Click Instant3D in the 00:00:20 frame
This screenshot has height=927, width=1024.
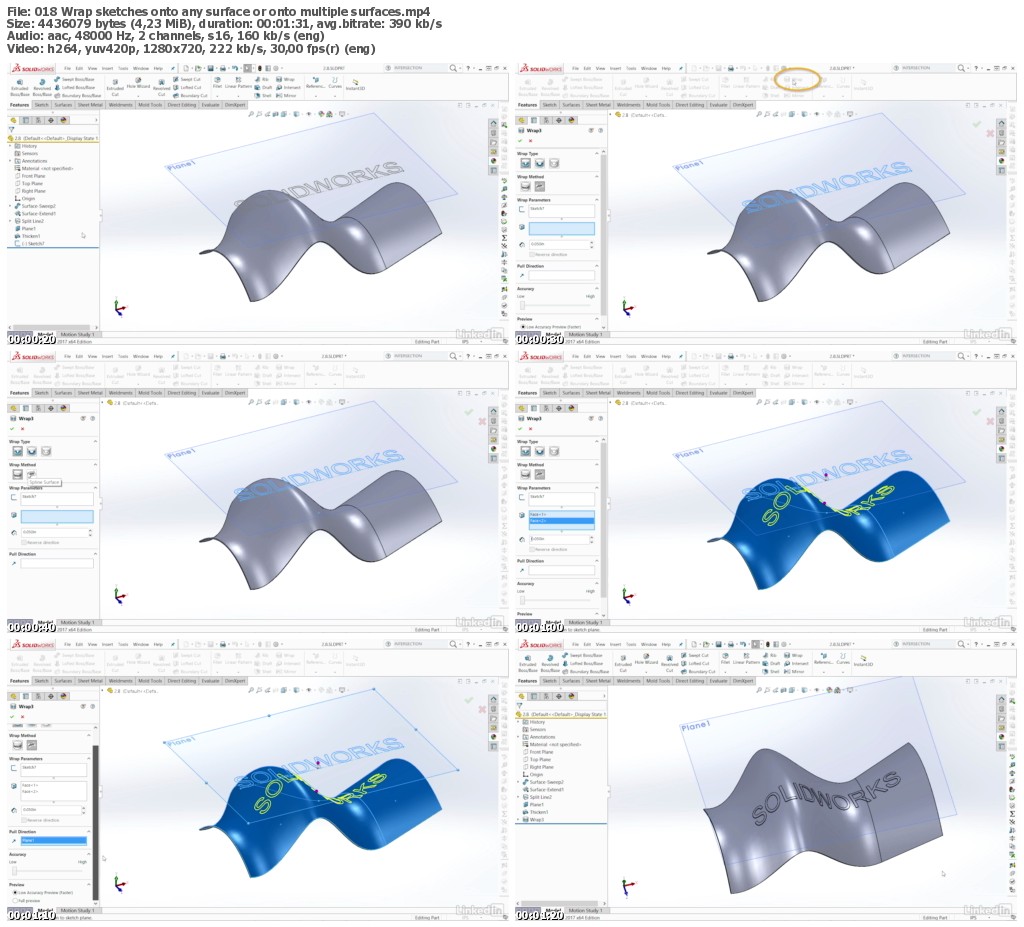[x=355, y=85]
